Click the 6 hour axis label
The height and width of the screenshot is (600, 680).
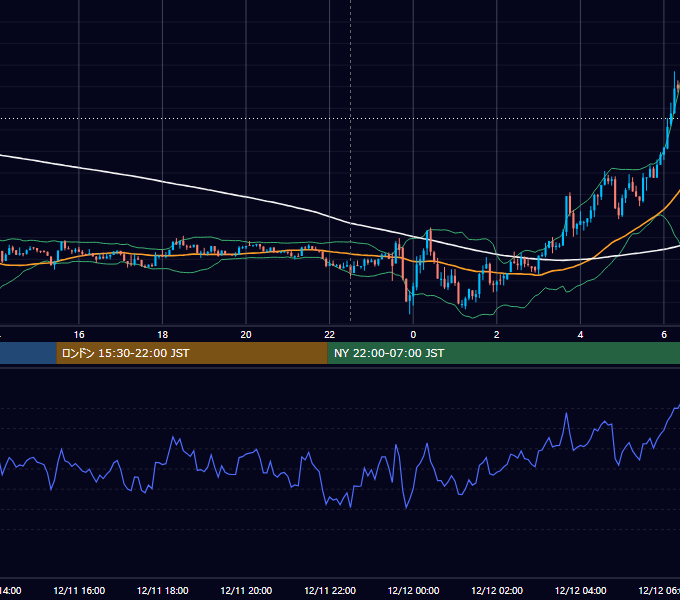(x=664, y=335)
